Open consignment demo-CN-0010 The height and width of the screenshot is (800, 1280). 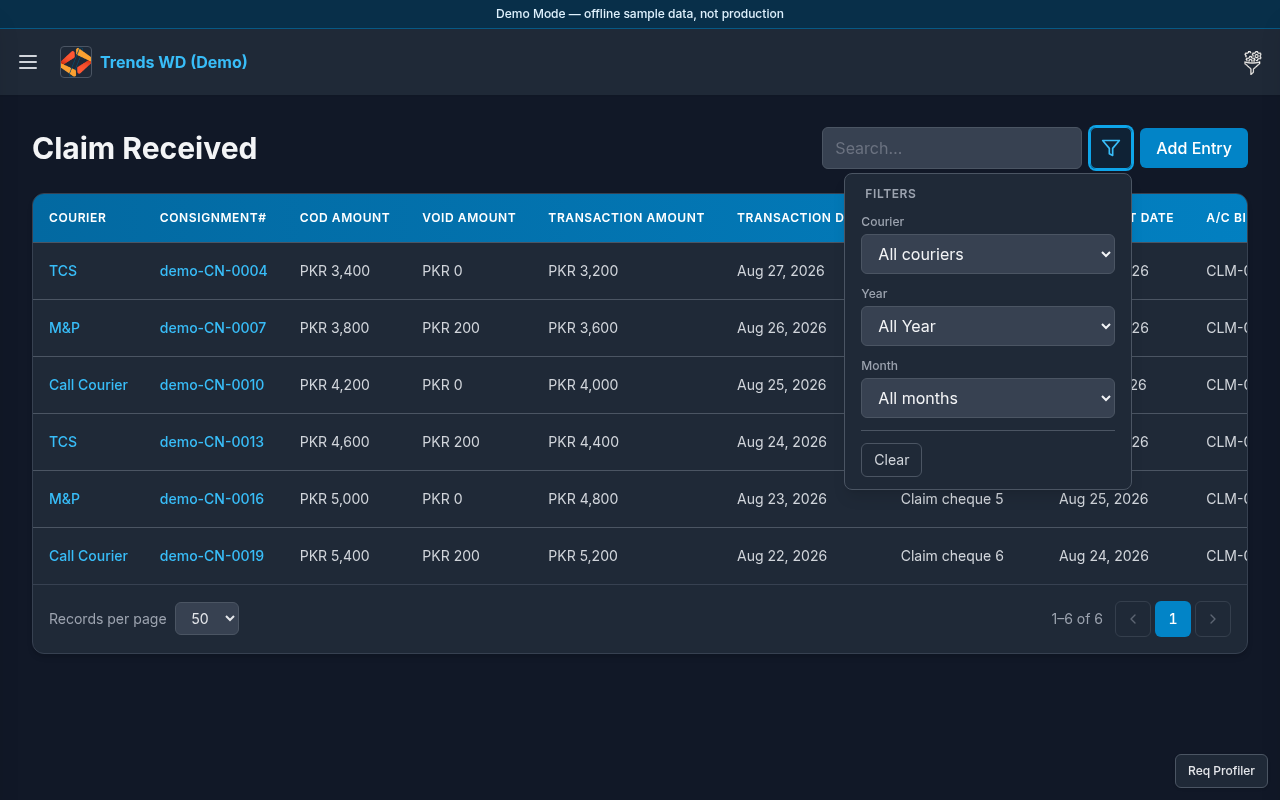[212, 385]
